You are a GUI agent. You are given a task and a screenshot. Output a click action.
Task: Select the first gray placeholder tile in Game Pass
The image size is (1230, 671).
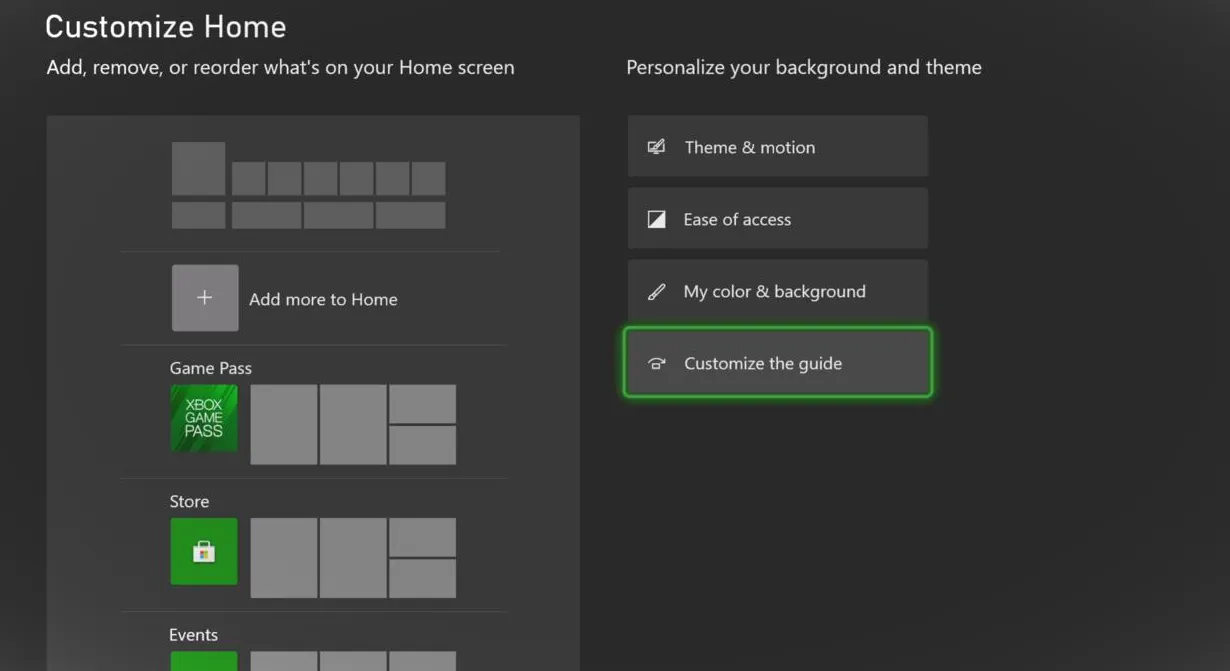point(284,425)
